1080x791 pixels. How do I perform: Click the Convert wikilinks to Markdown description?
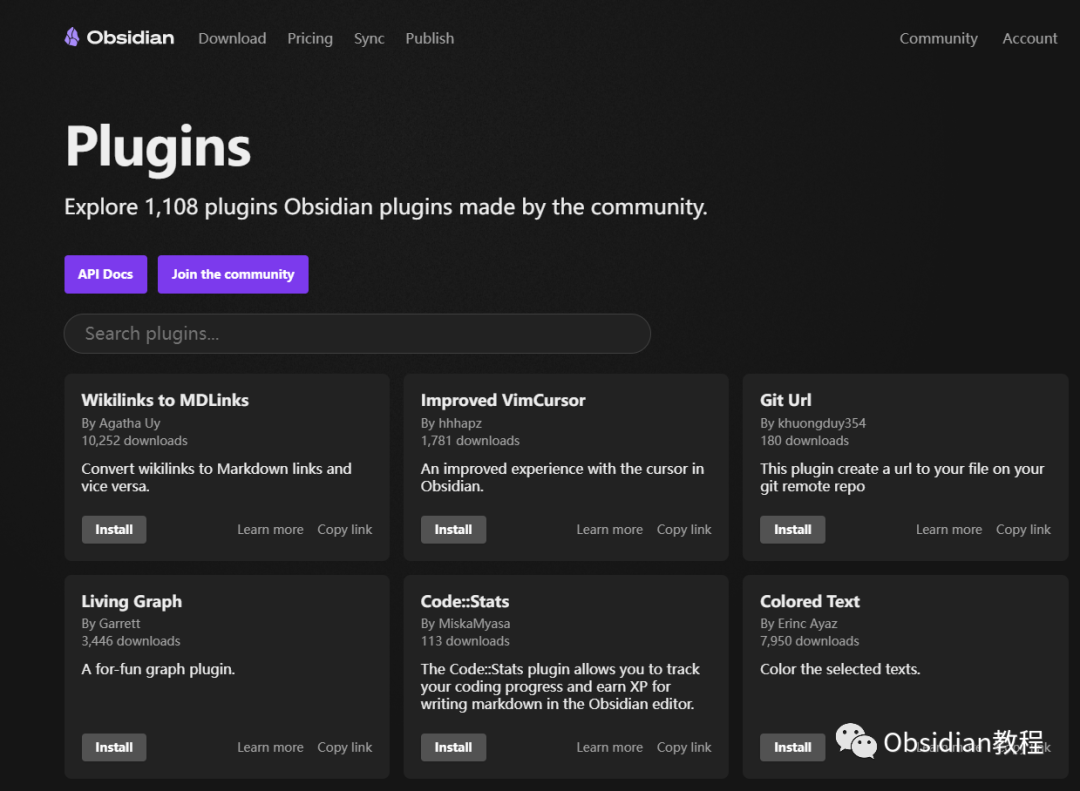click(216, 477)
